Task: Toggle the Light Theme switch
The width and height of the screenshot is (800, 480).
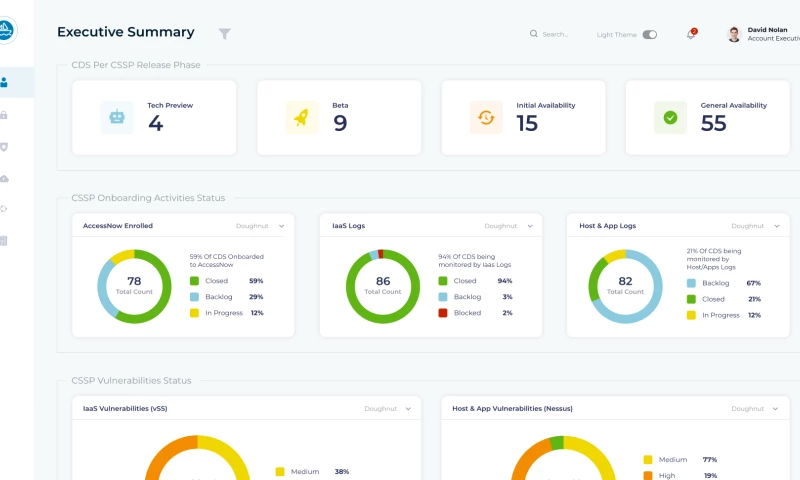Action: (x=650, y=35)
